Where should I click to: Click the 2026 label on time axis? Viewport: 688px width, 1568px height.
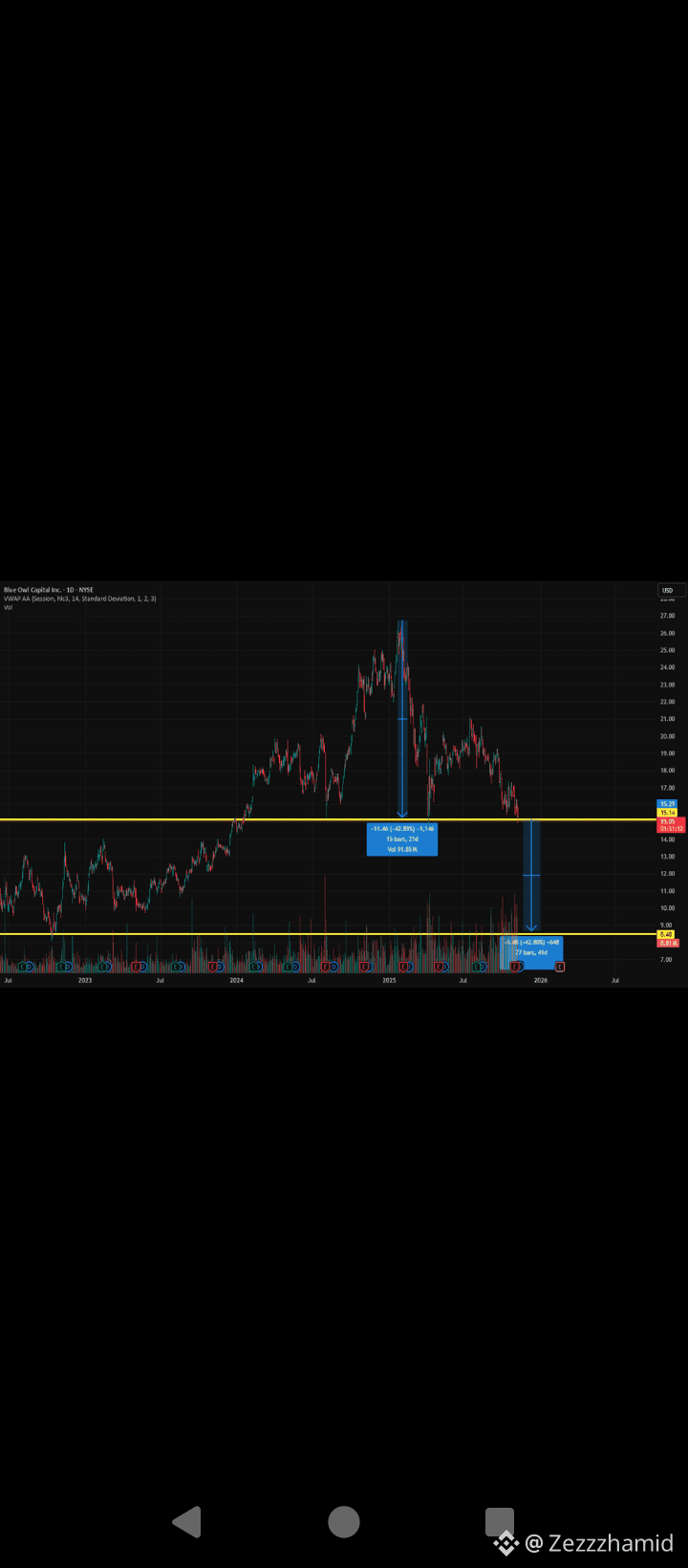click(541, 980)
